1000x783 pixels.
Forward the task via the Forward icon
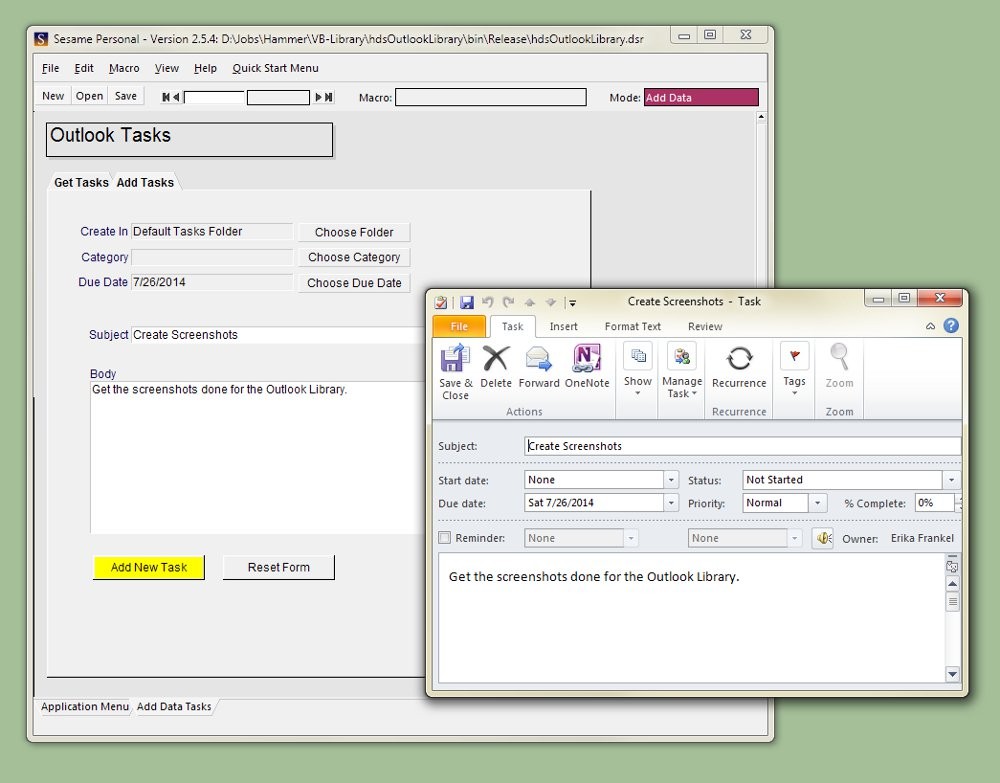click(539, 366)
